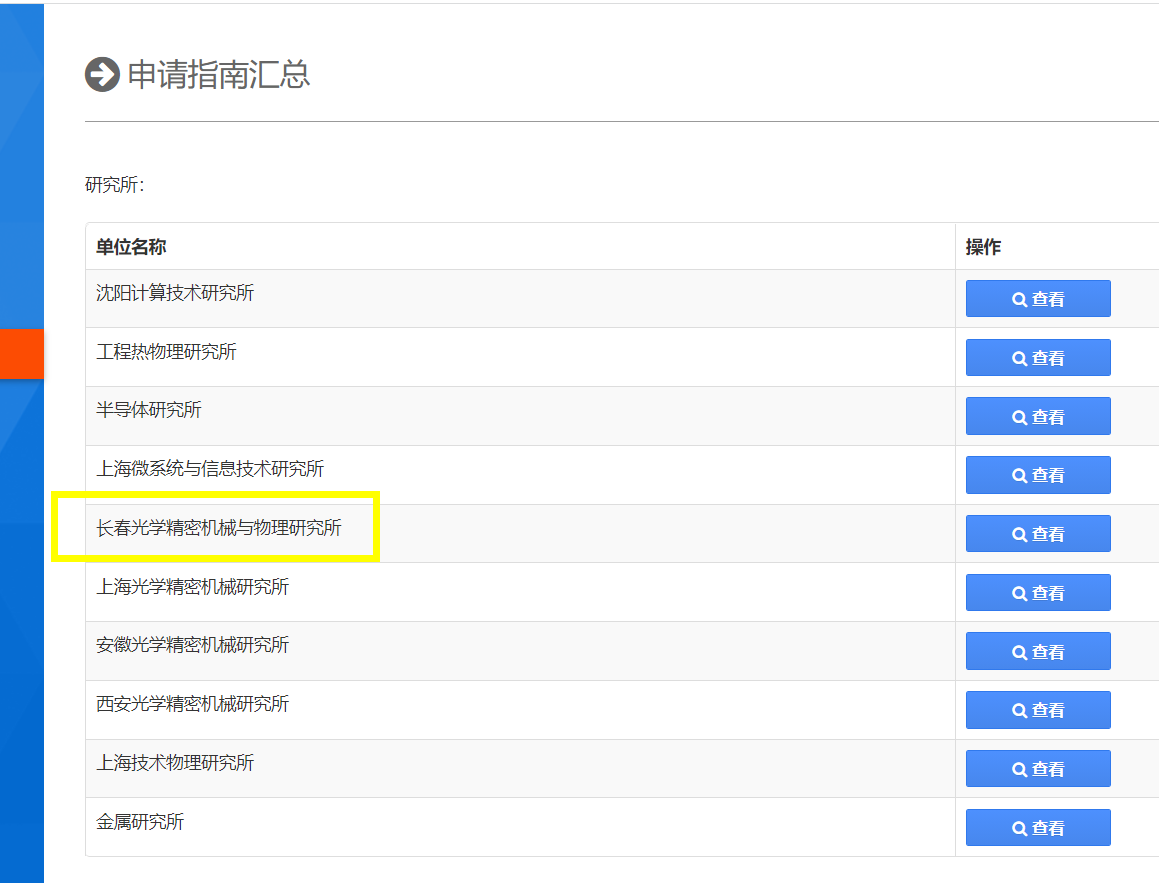Open 查看 for 工程热物理研究所
1159x883 pixels.
(1037, 358)
